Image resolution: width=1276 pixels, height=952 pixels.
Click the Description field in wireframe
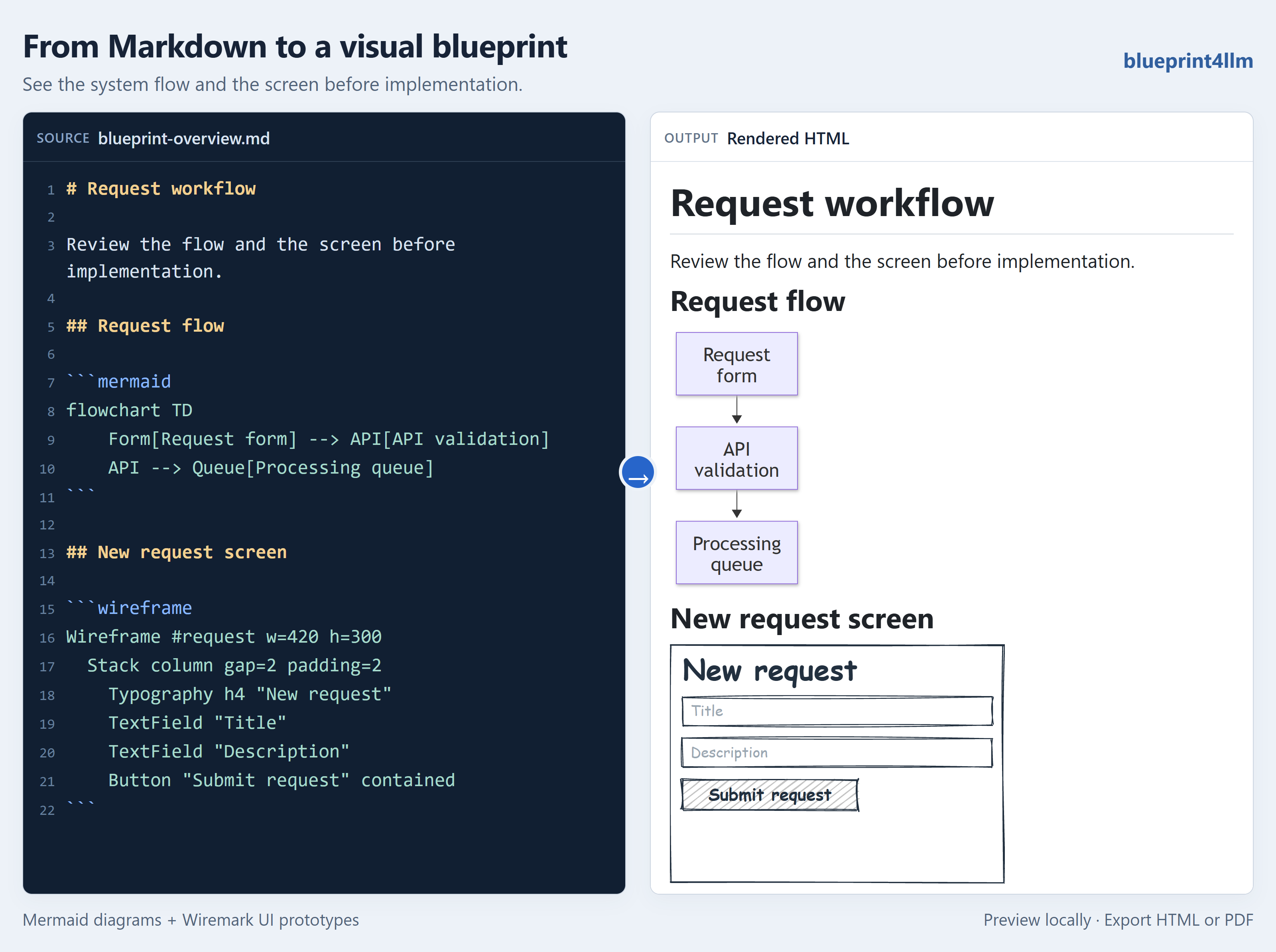[837, 753]
